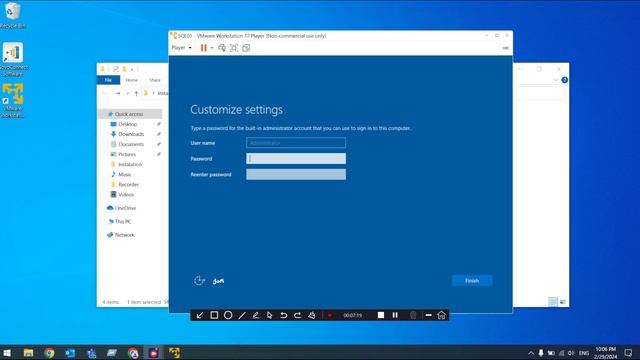Open recent locations dropdown in File Explorer
The width and height of the screenshot is (640, 360).
[x=127, y=93]
